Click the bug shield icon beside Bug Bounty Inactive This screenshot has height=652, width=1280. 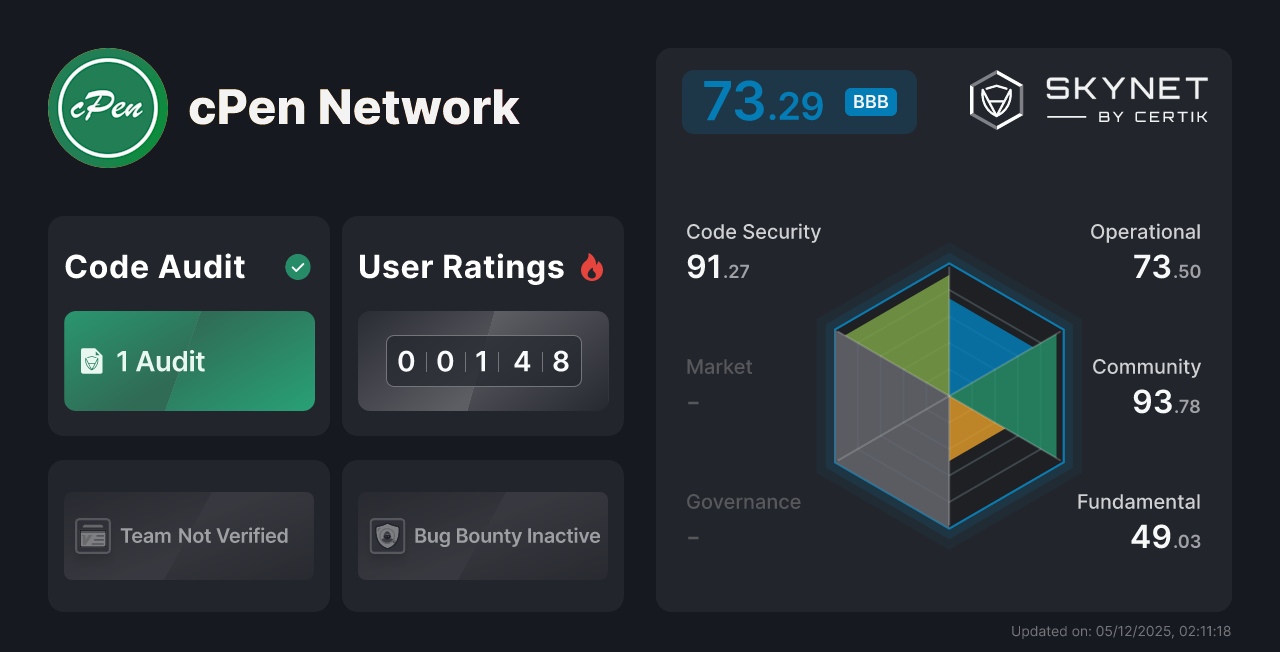point(387,536)
